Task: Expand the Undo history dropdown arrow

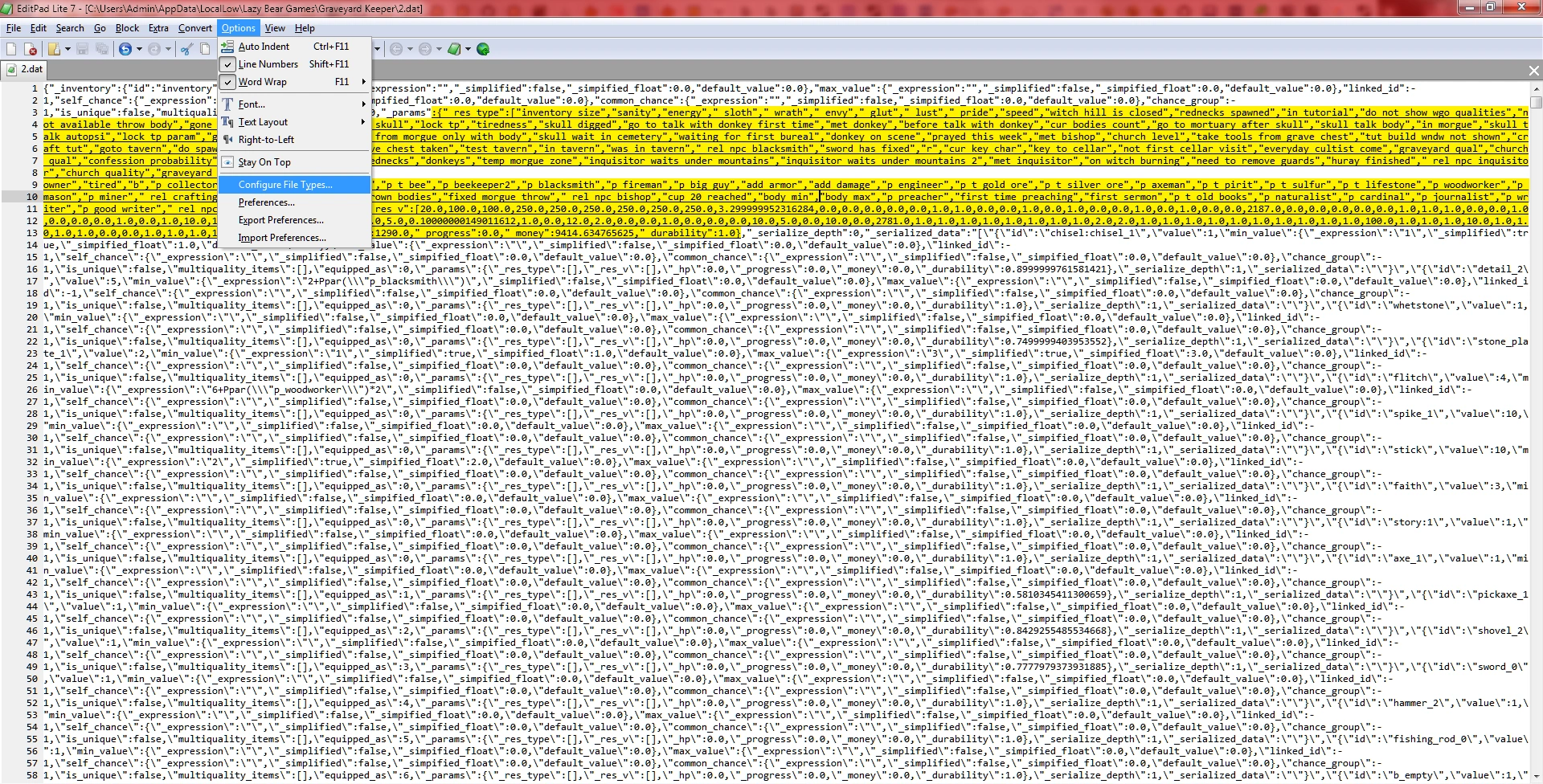Action: 139,49
